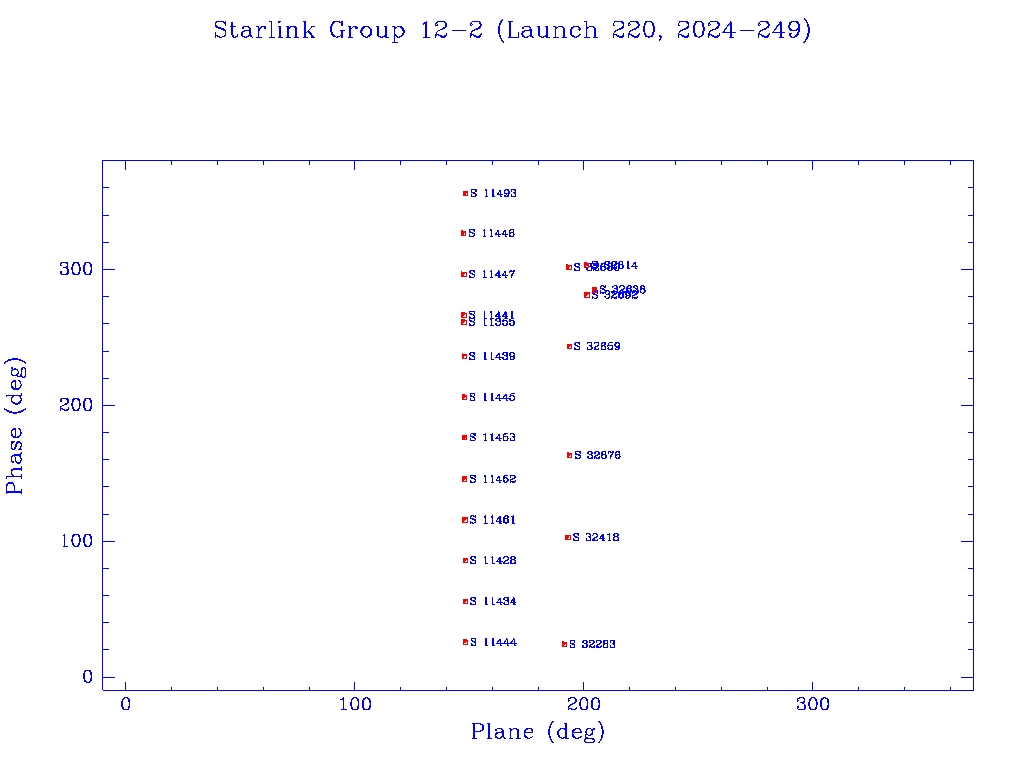Image resolution: width=1024 pixels, height=768 pixels.
Task: Click the red marker beside S 11445
Action: 464,397
